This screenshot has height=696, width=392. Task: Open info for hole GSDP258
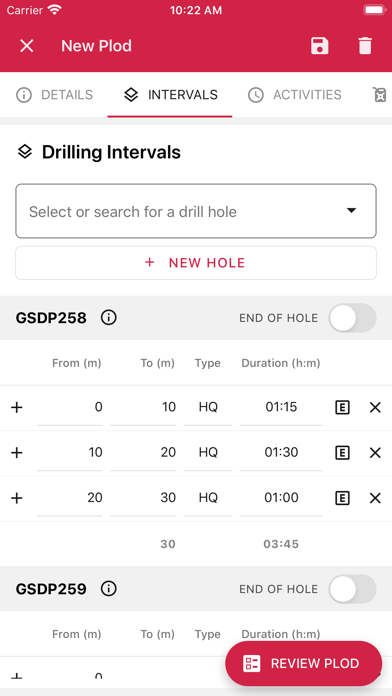click(108, 318)
